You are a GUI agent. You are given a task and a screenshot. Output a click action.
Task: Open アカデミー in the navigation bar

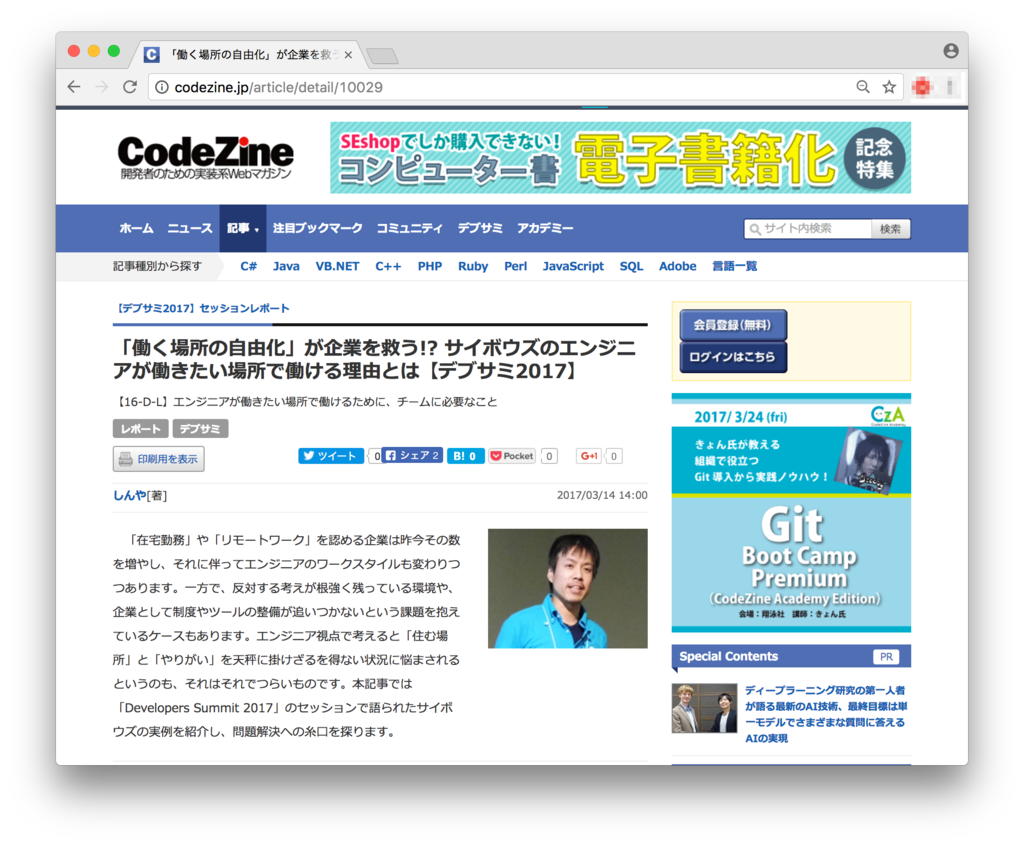point(545,228)
